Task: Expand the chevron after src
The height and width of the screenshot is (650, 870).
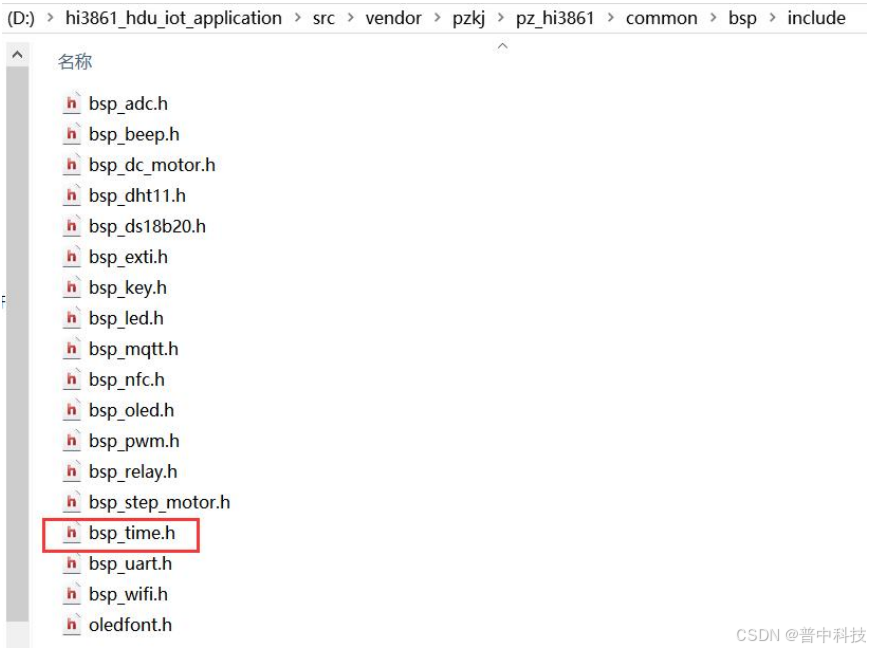Action: (x=351, y=18)
